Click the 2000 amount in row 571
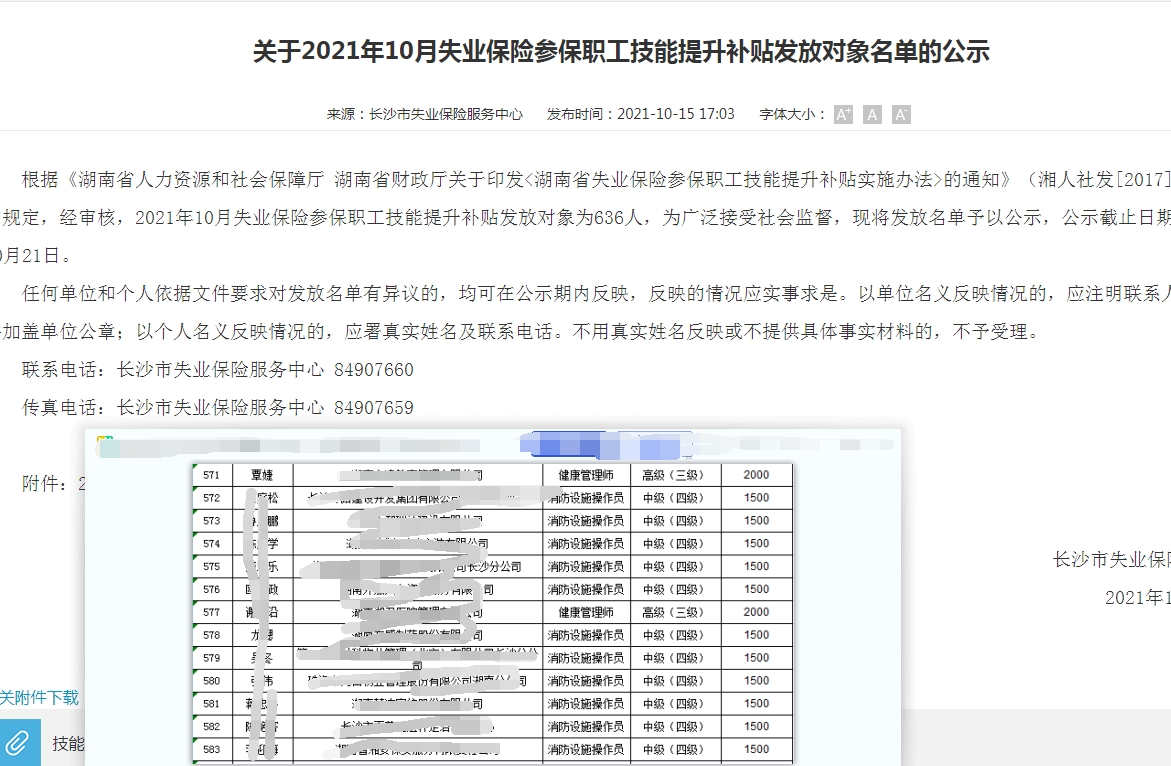 tap(756, 475)
